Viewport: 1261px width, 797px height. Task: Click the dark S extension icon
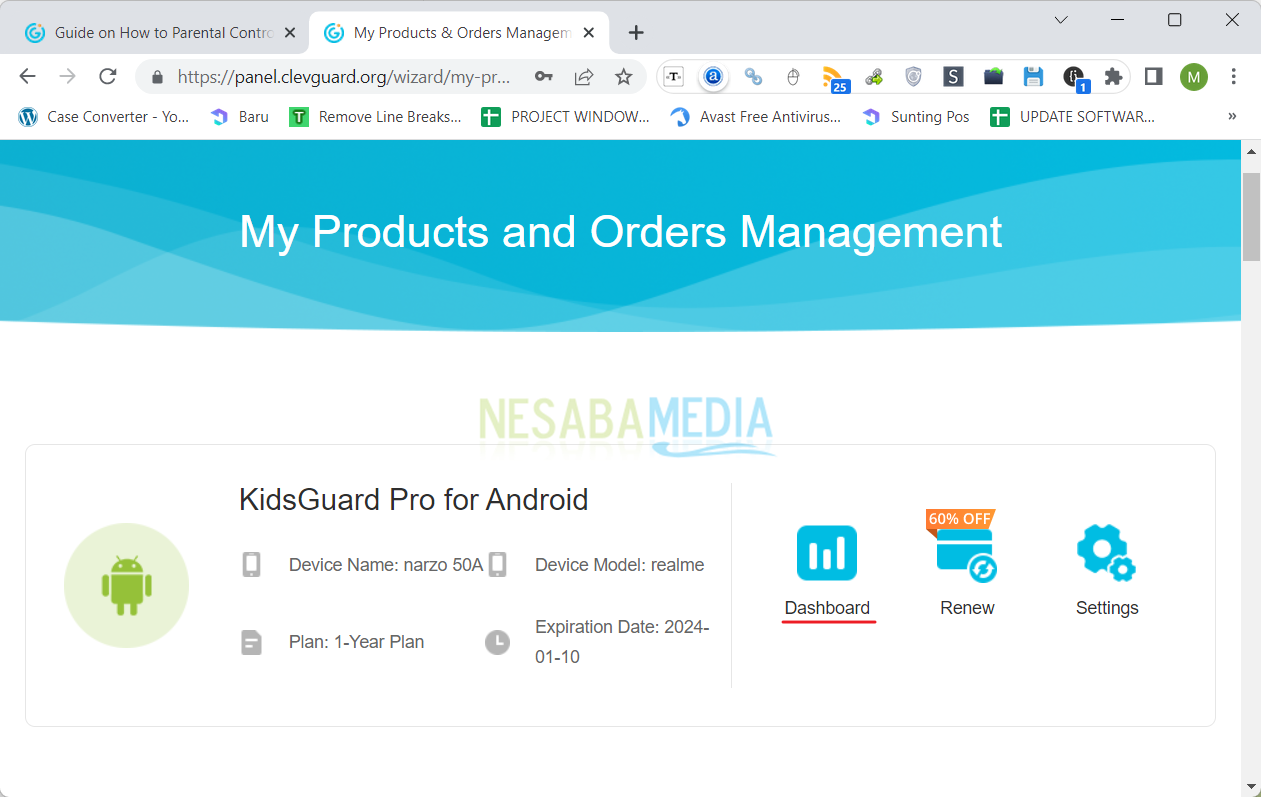953,77
